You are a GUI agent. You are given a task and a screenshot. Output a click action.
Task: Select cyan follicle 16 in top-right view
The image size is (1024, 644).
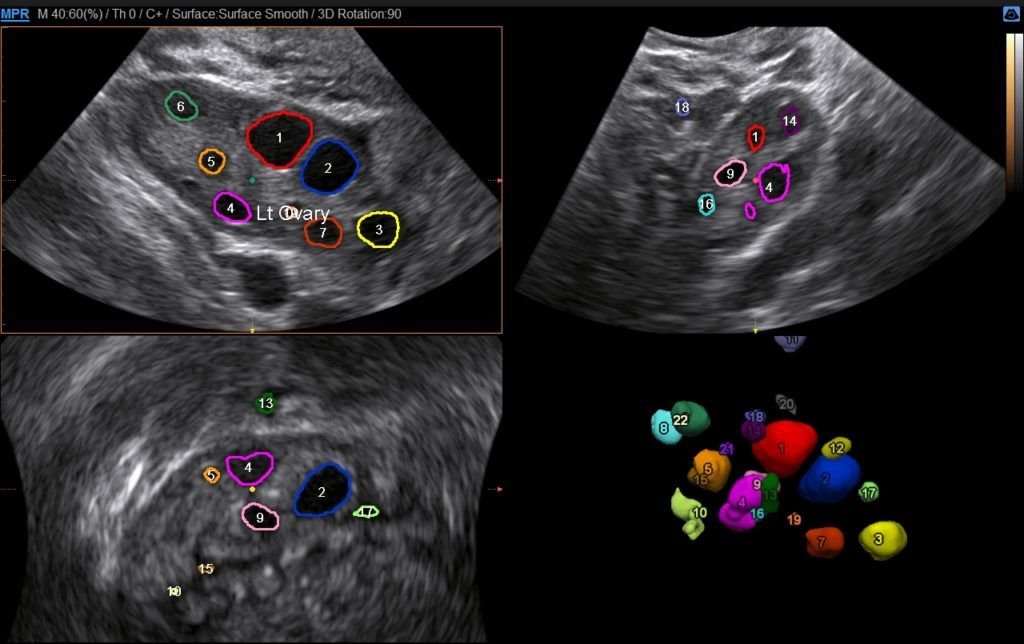pyautogui.click(x=706, y=204)
